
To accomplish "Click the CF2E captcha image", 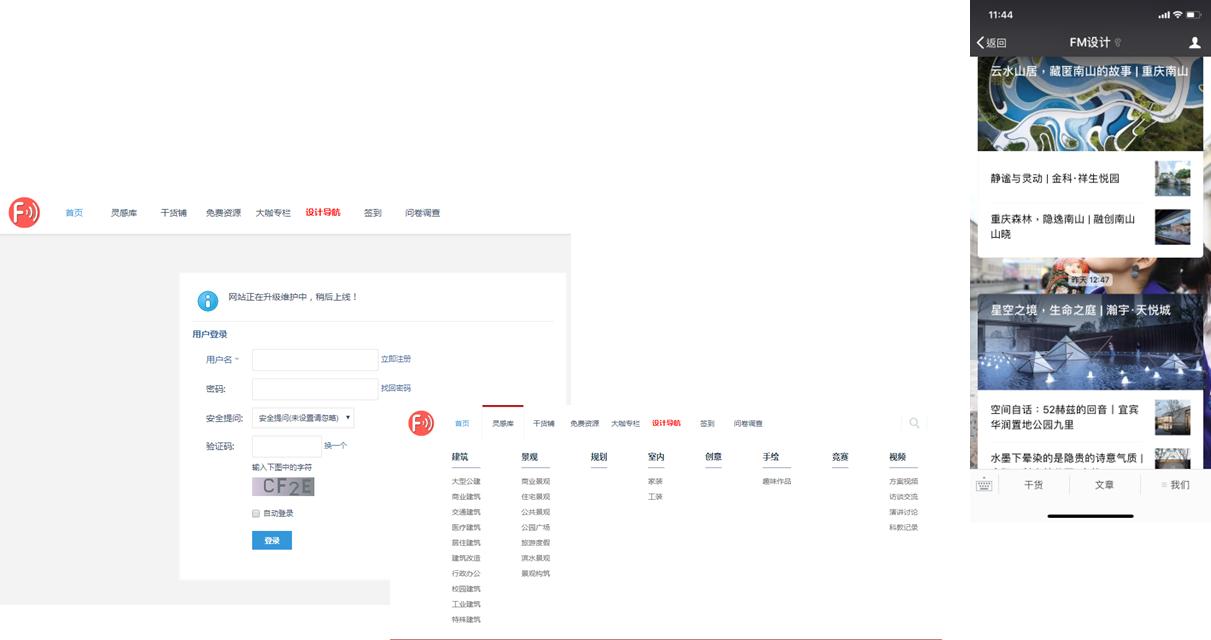I will pos(283,487).
